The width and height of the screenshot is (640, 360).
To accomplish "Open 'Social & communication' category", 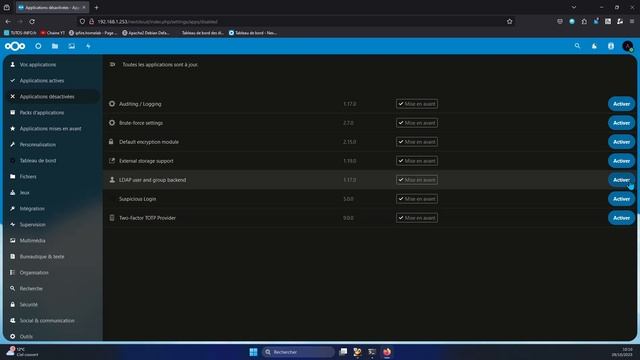I will 52,320.
